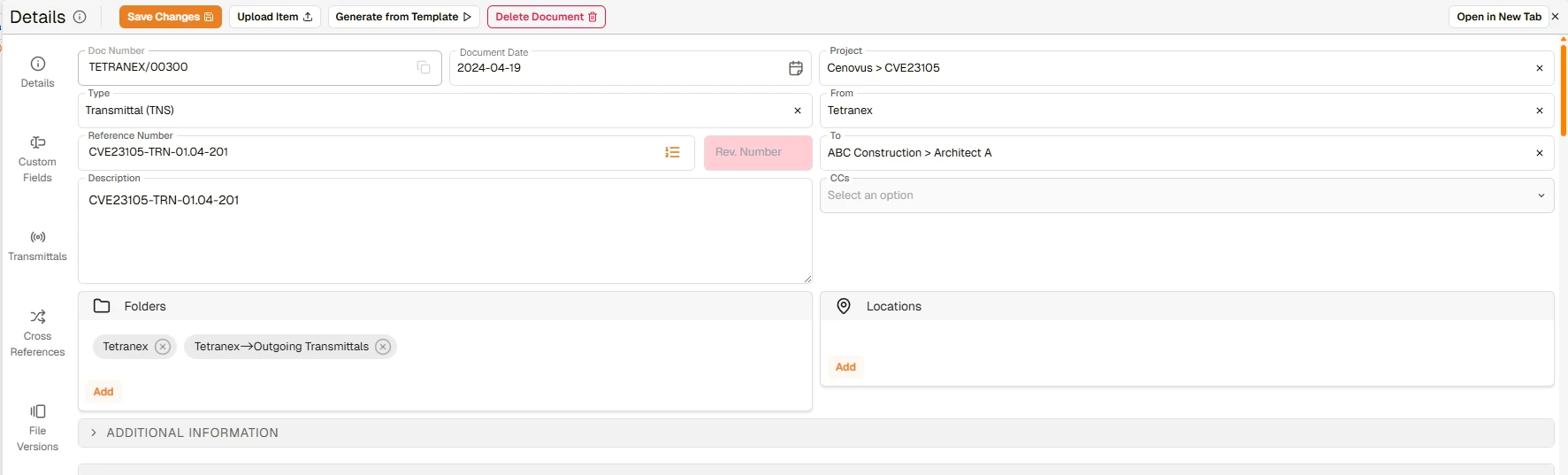Click the vertical scrollbar on right edge
The width and height of the screenshot is (1568, 475).
[1563, 88]
